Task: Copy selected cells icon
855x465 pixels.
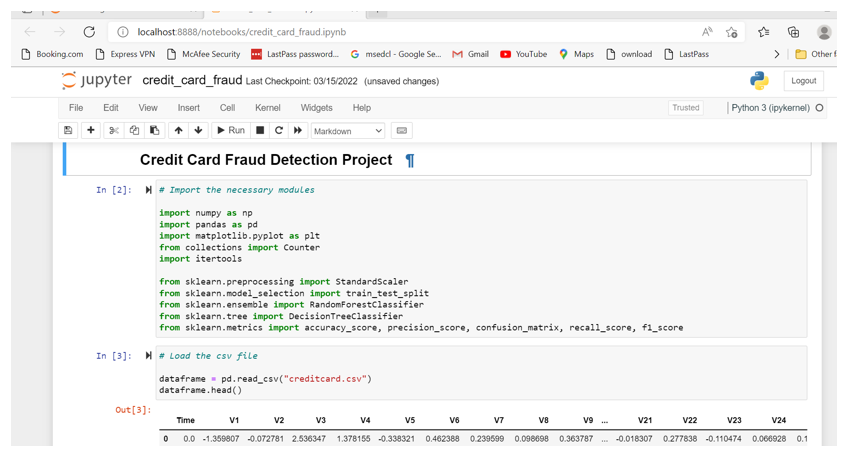Action: point(134,130)
